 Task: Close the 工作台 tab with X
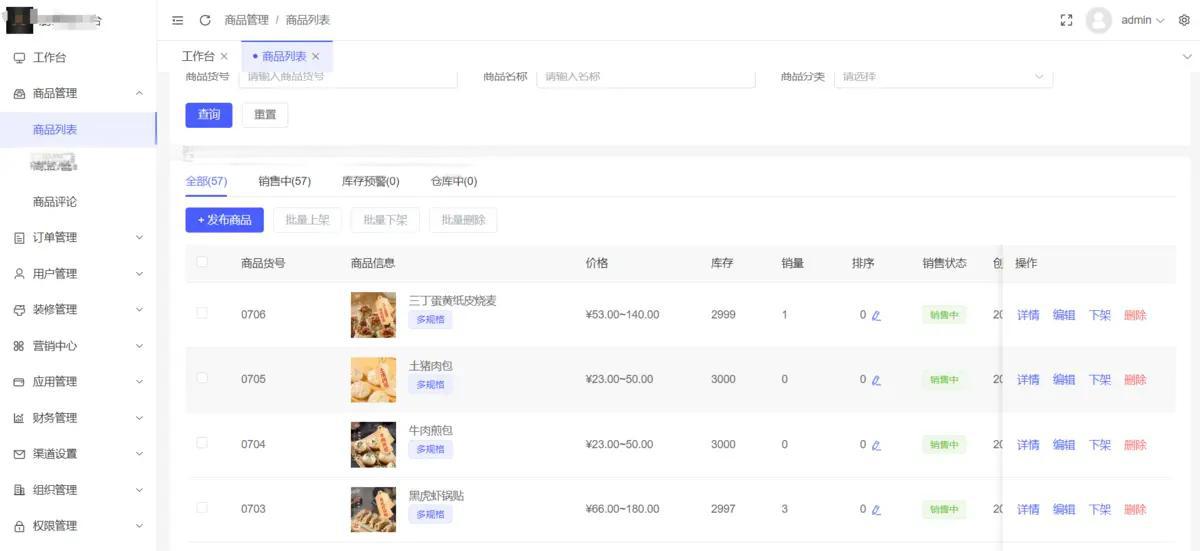[x=224, y=57]
